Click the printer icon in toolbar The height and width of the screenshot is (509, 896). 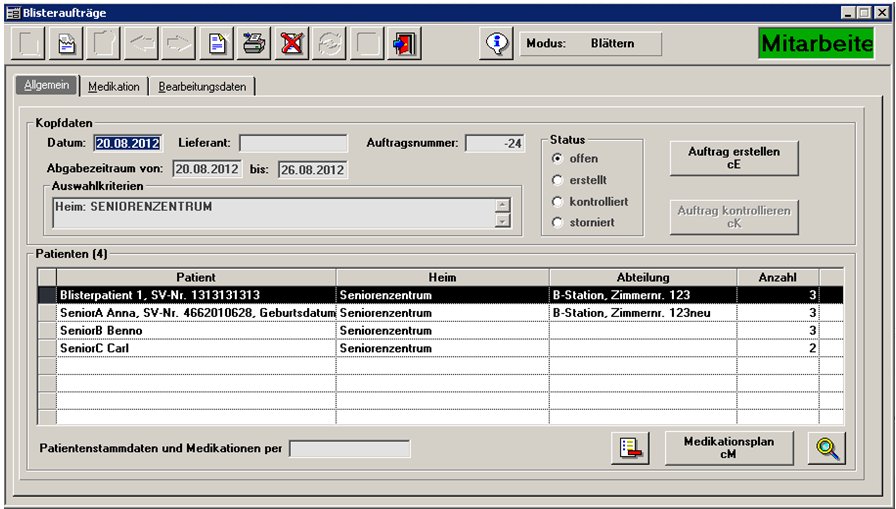point(254,44)
